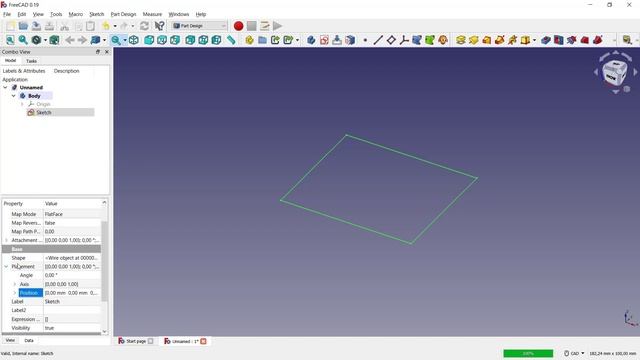The height and width of the screenshot is (360, 640).
Task: Open the undo history dropdown arrow
Action: tap(115, 26)
